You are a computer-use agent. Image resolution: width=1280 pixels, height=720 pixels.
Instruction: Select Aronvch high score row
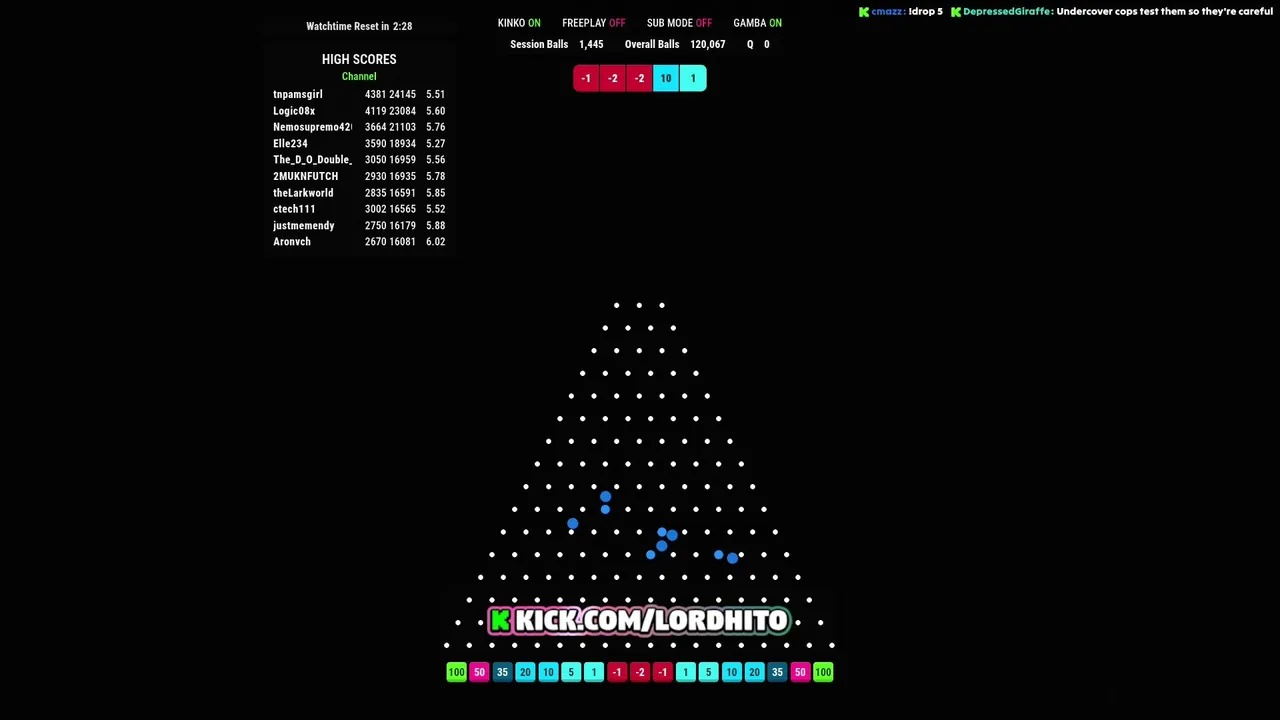click(x=359, y=242)
